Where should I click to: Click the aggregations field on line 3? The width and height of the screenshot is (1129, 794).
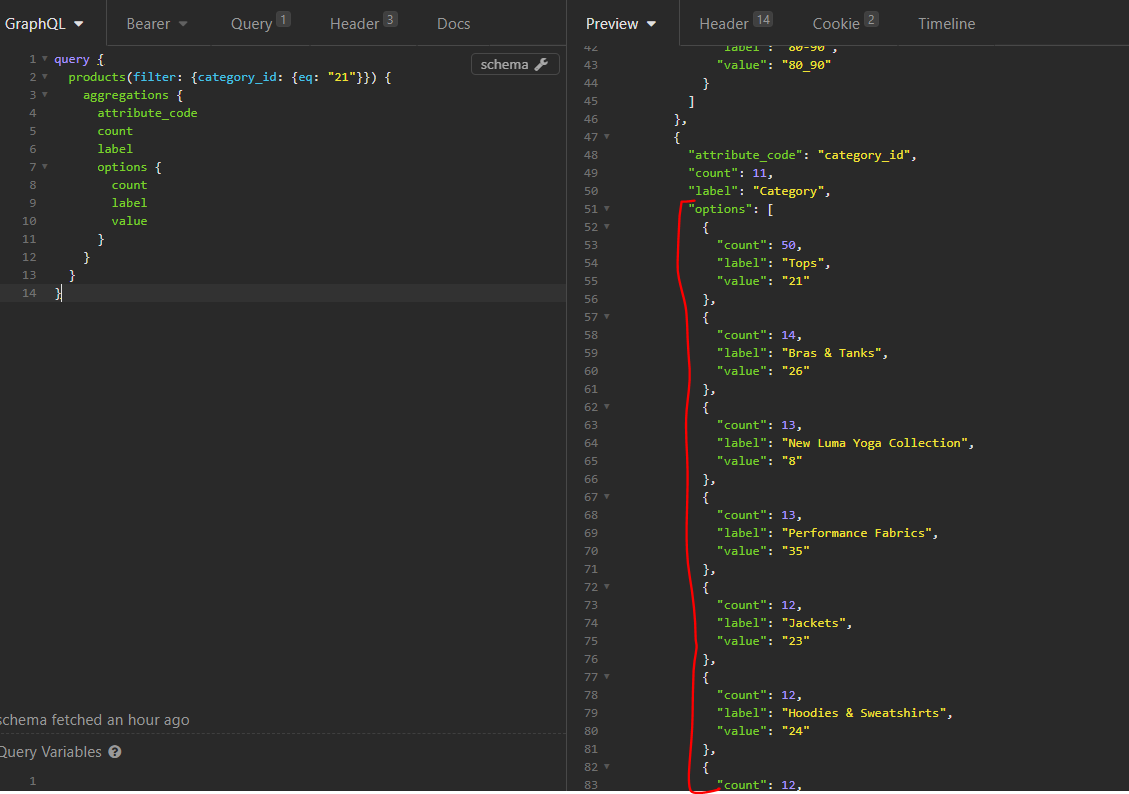click(126, 95)
